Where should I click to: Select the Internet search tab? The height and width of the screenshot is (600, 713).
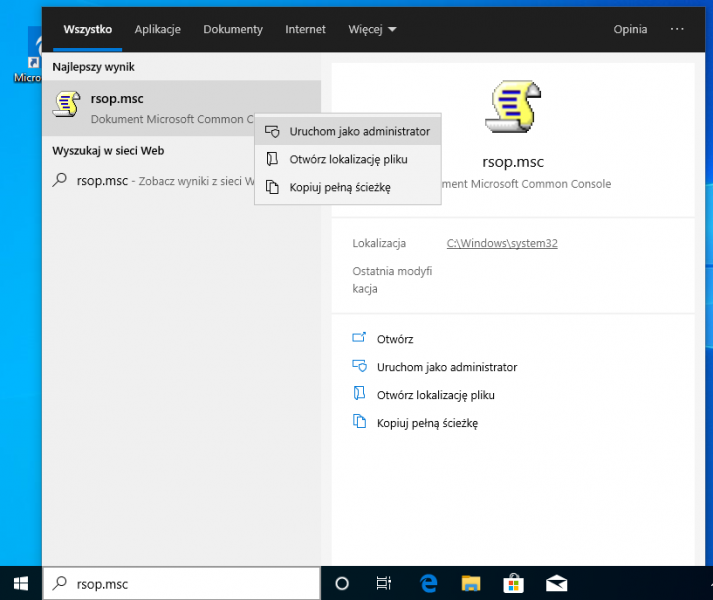tap(305, 30)
